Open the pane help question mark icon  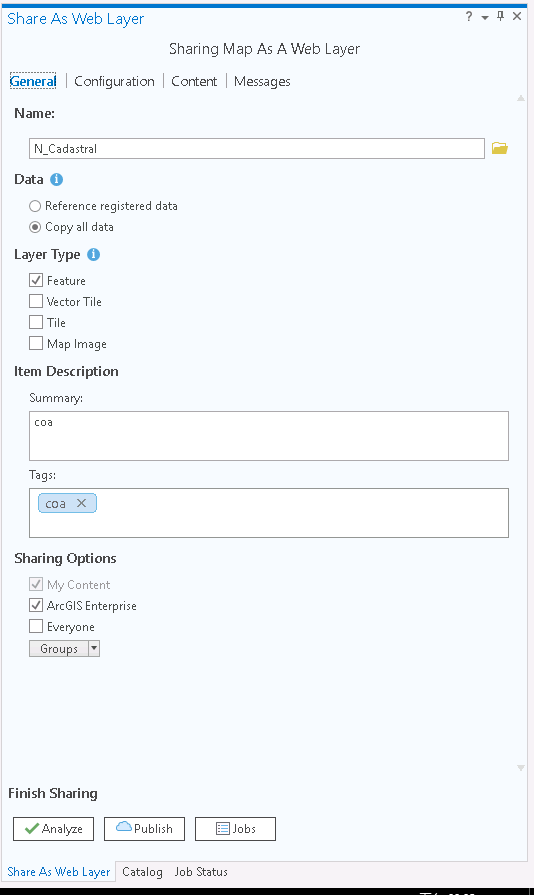[x=469, y=17]
